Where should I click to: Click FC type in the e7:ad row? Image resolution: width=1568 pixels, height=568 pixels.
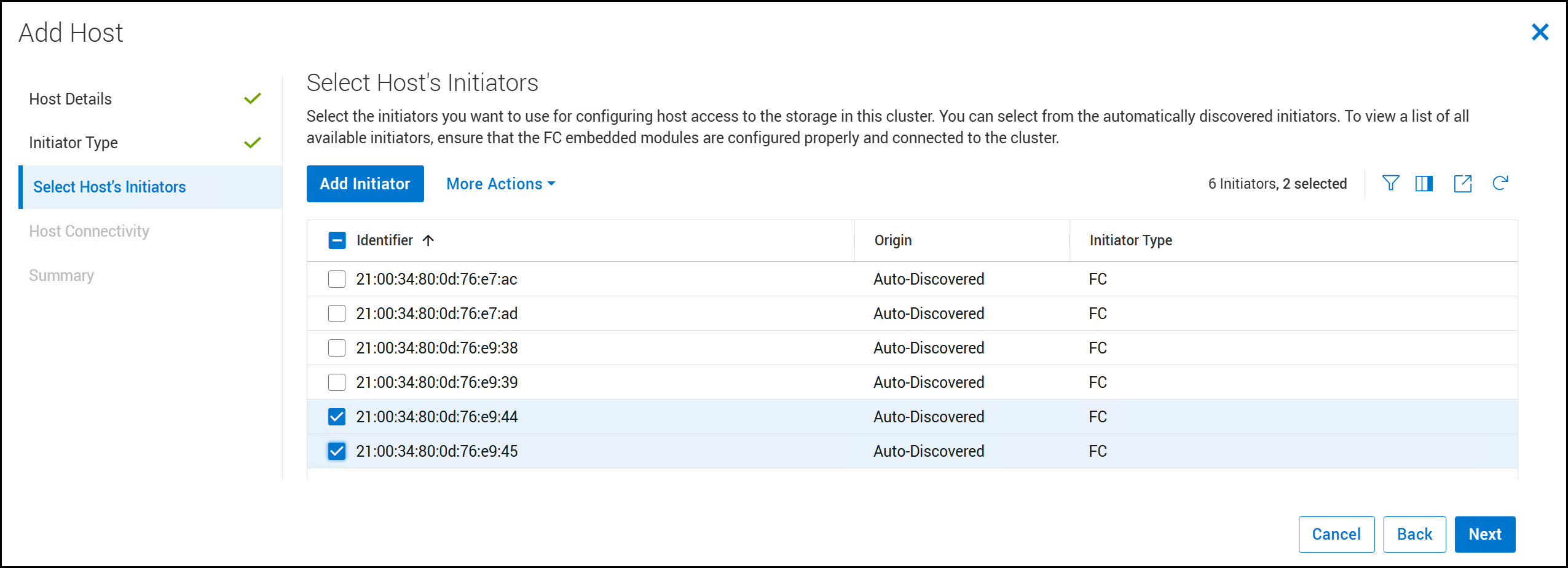[x=1098, y=314]
